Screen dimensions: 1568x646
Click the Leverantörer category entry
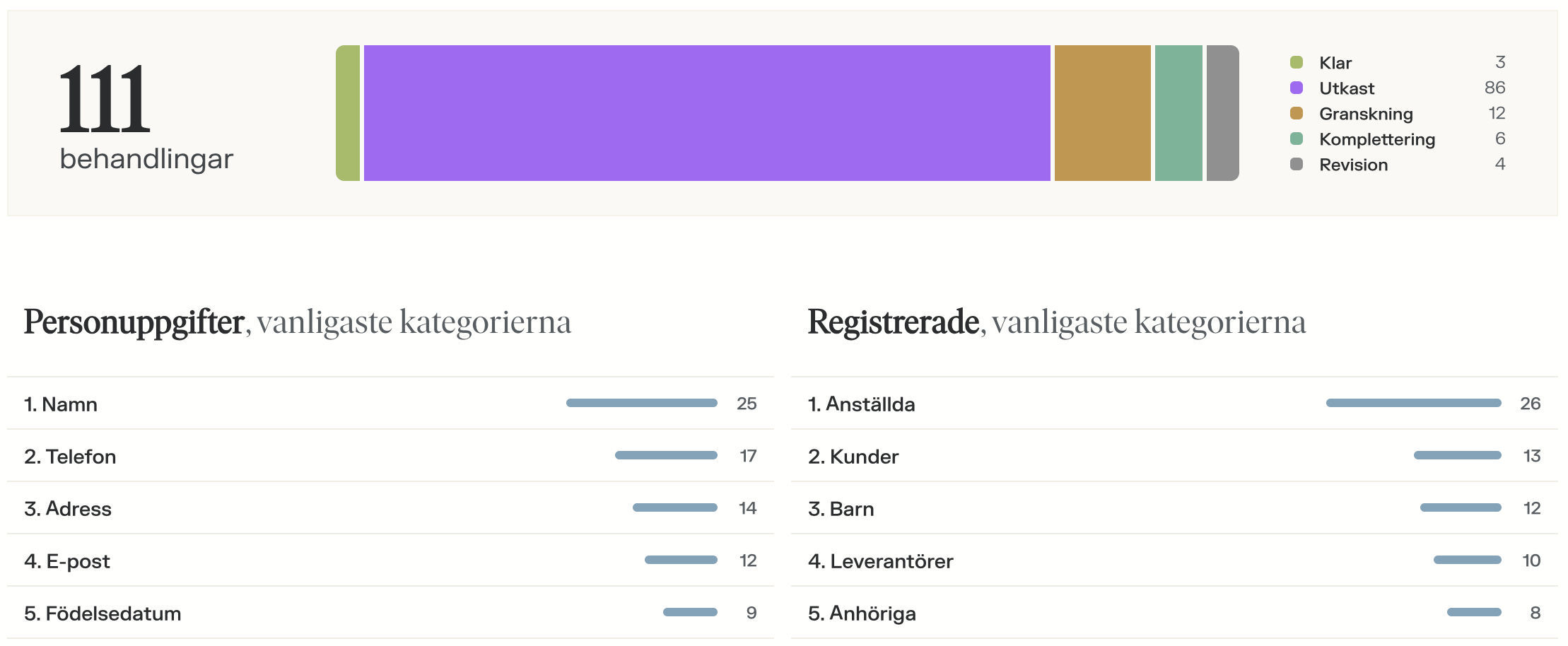[x=1174, y=560]
